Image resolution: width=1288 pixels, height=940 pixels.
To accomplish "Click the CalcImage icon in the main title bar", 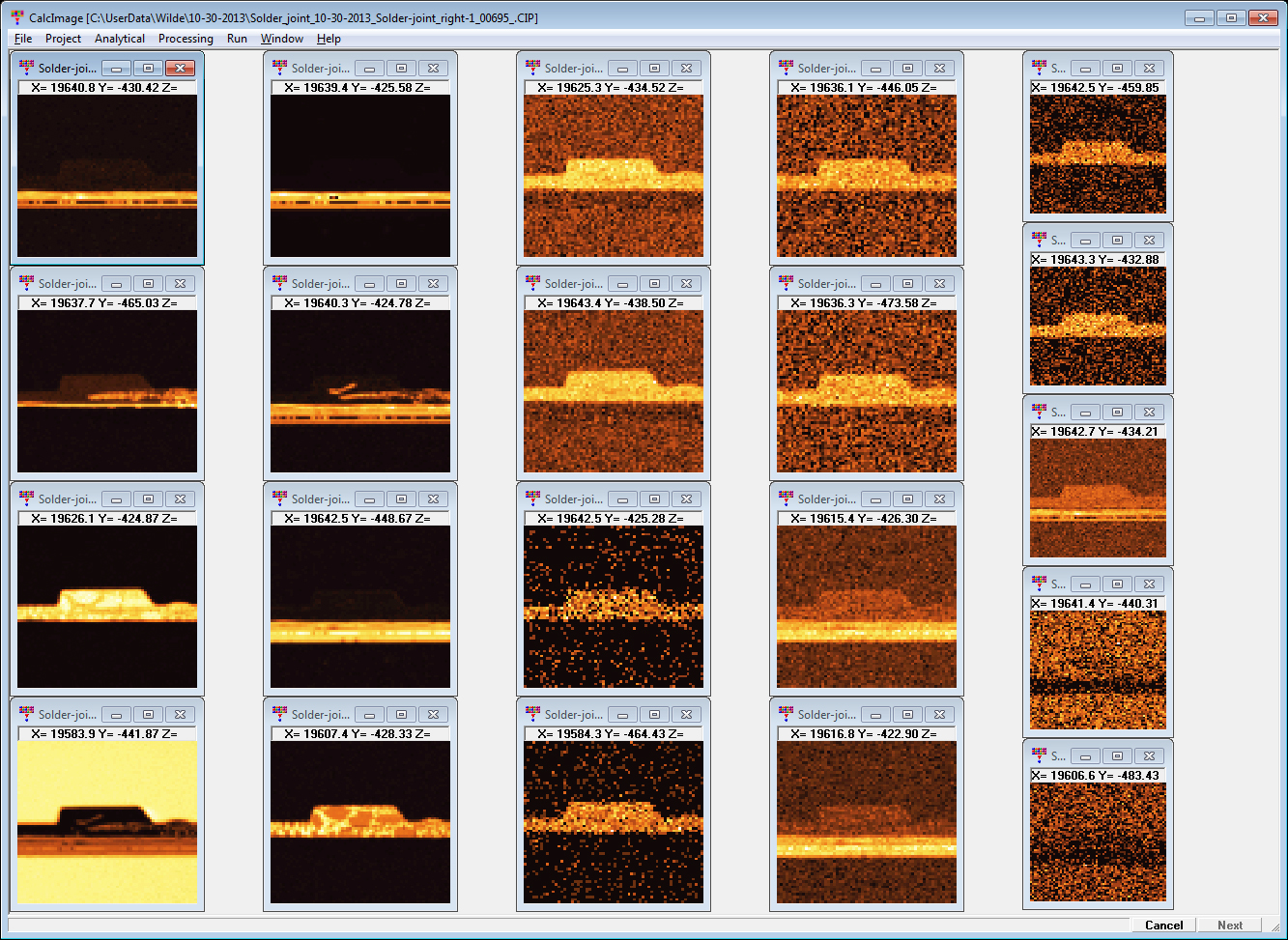I will (17, 18).
